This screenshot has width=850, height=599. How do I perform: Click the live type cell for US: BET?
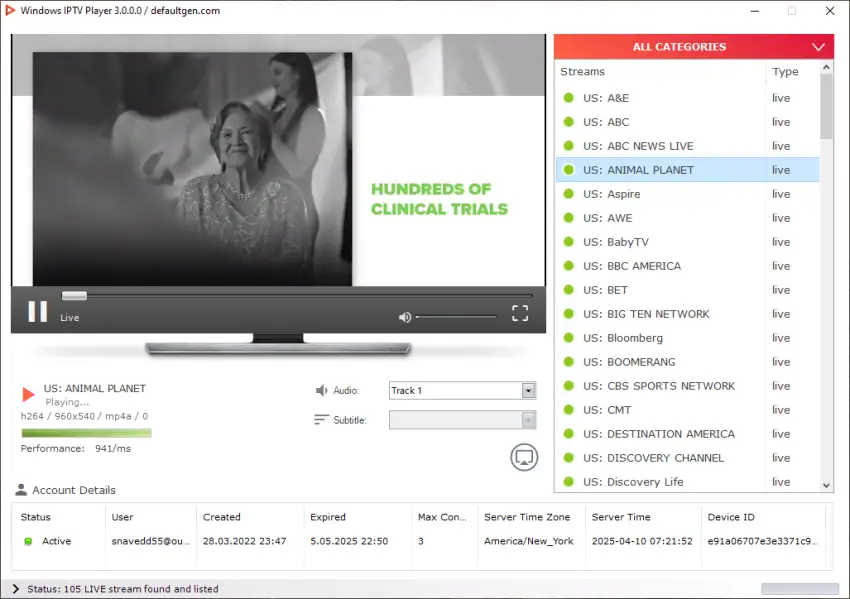pyautogui.click(x=781, y=290)
